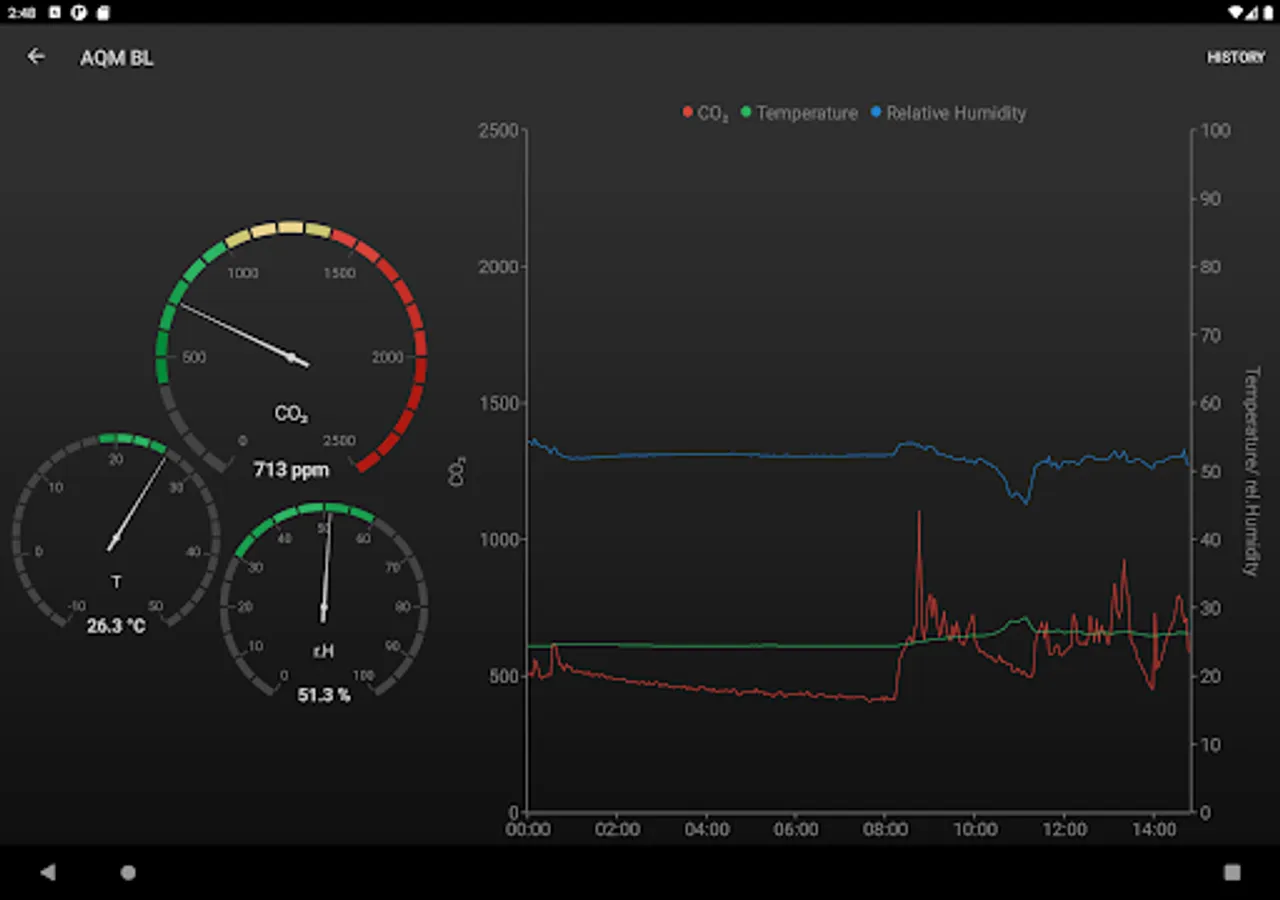Tap the Android home circle button
Screen dimensions: 1280x900
pyautogui.click(x=128, y=872)
